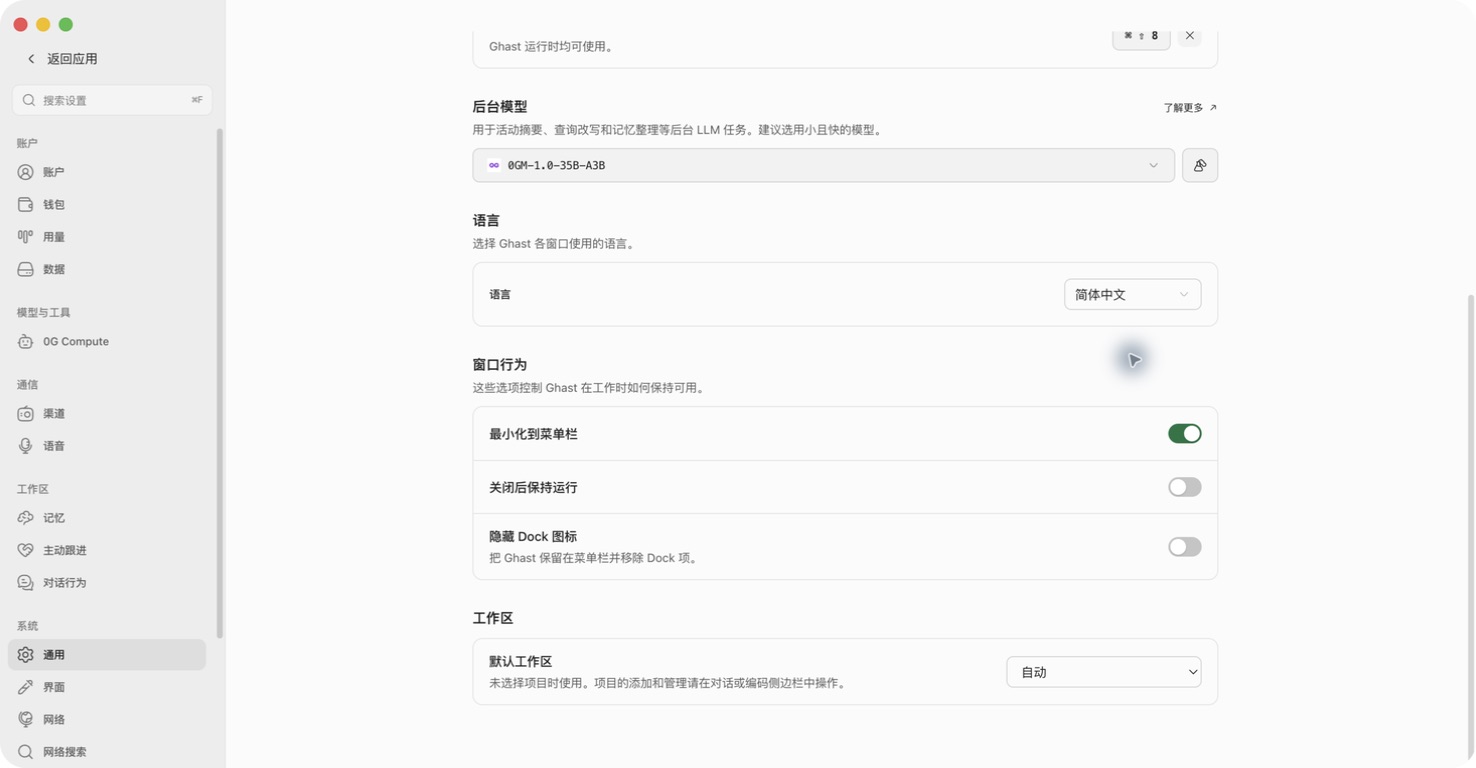Viewport: 1476px width, 768px height.
Task: Click the 窗口行为 section heading
Action: pos(500,365)
